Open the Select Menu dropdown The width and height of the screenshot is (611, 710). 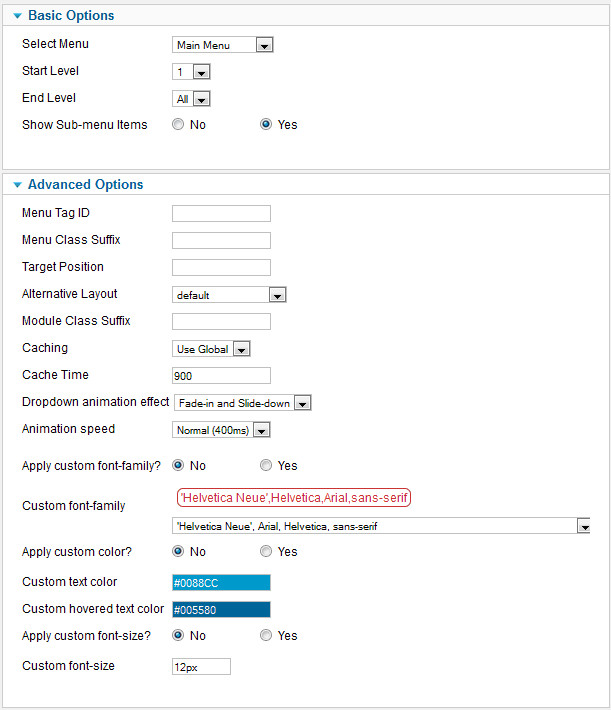tap(222, 45)
